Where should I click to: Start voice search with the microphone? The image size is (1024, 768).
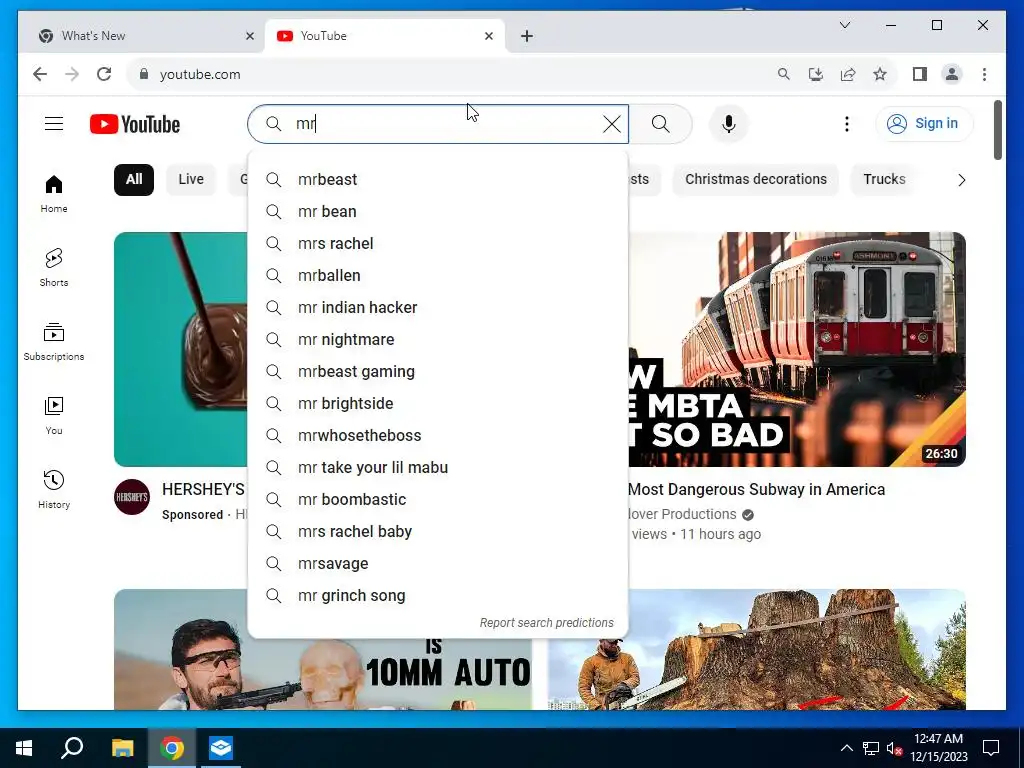pyautogui.click(x=729, y=124)
